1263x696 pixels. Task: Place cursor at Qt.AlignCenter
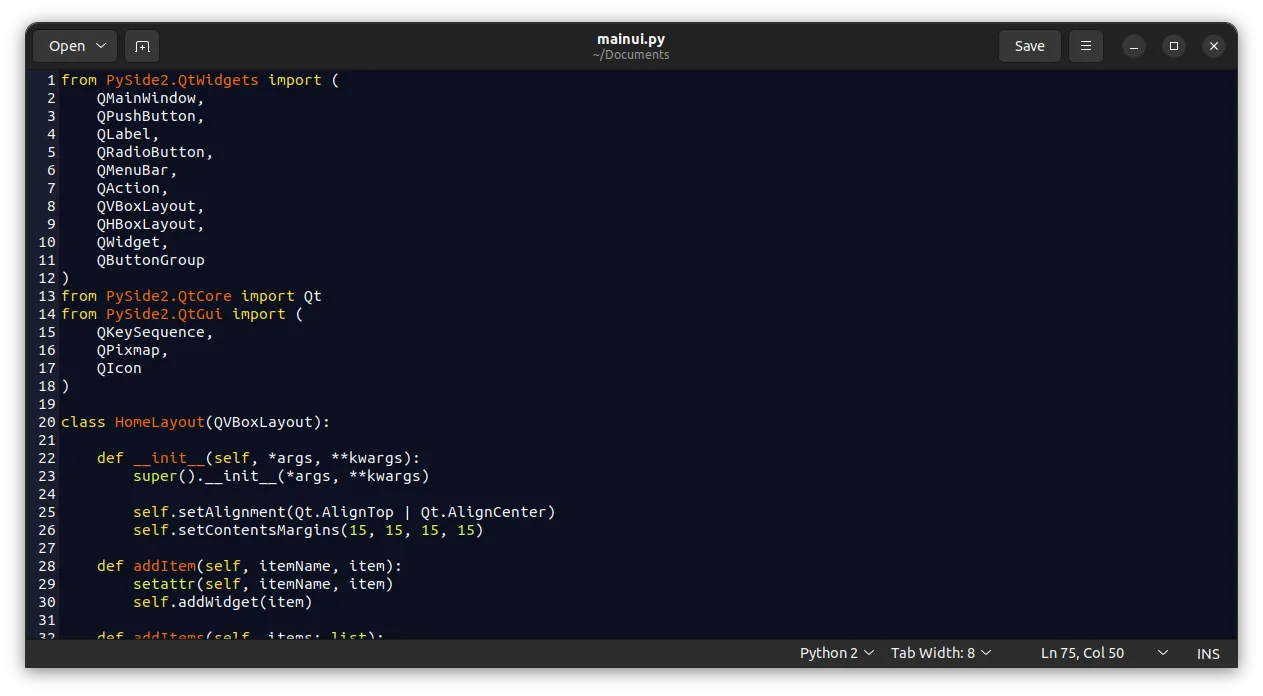pos(487,512)
